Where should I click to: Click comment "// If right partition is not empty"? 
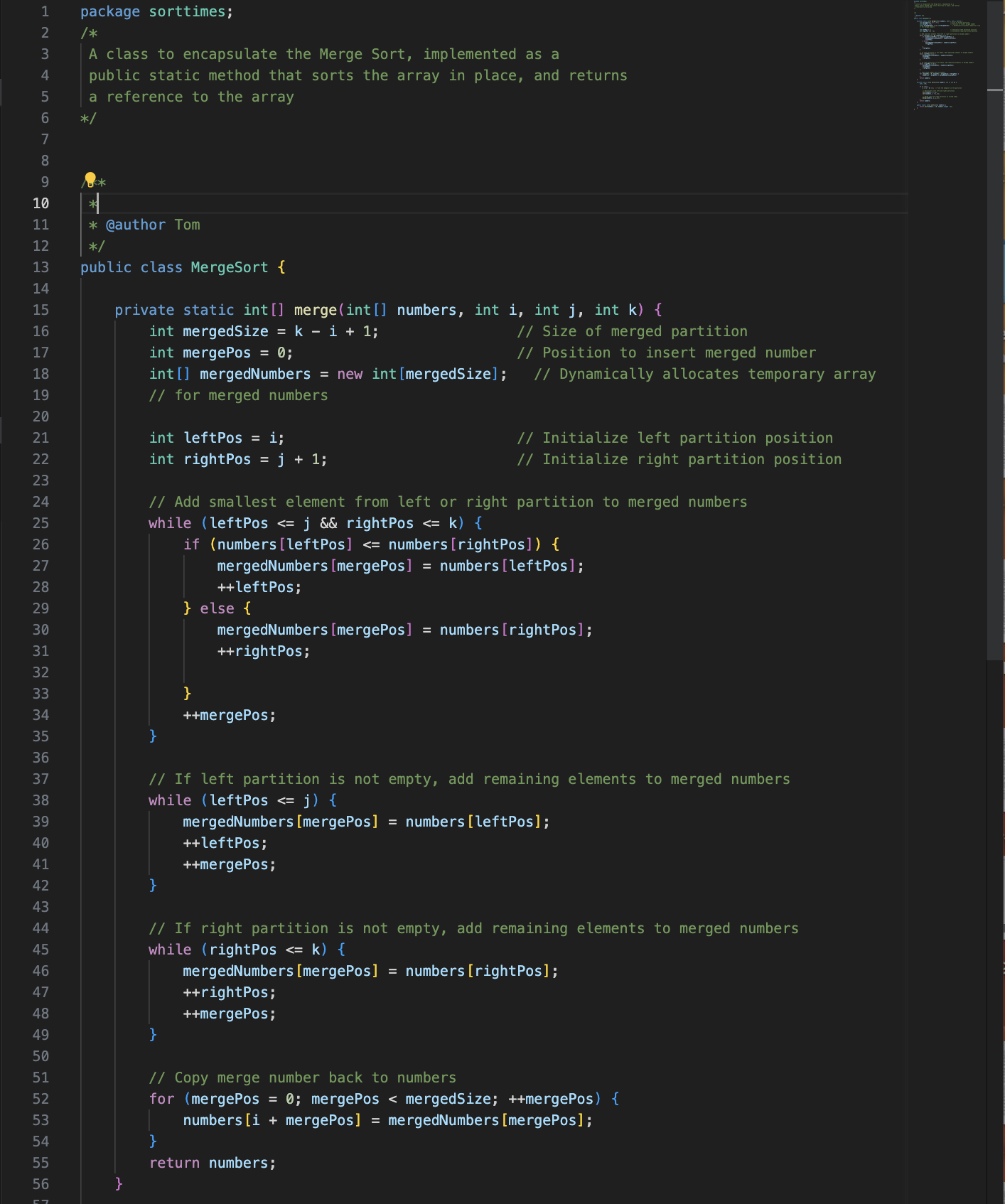pyautogui.click(x=474, y=928)
